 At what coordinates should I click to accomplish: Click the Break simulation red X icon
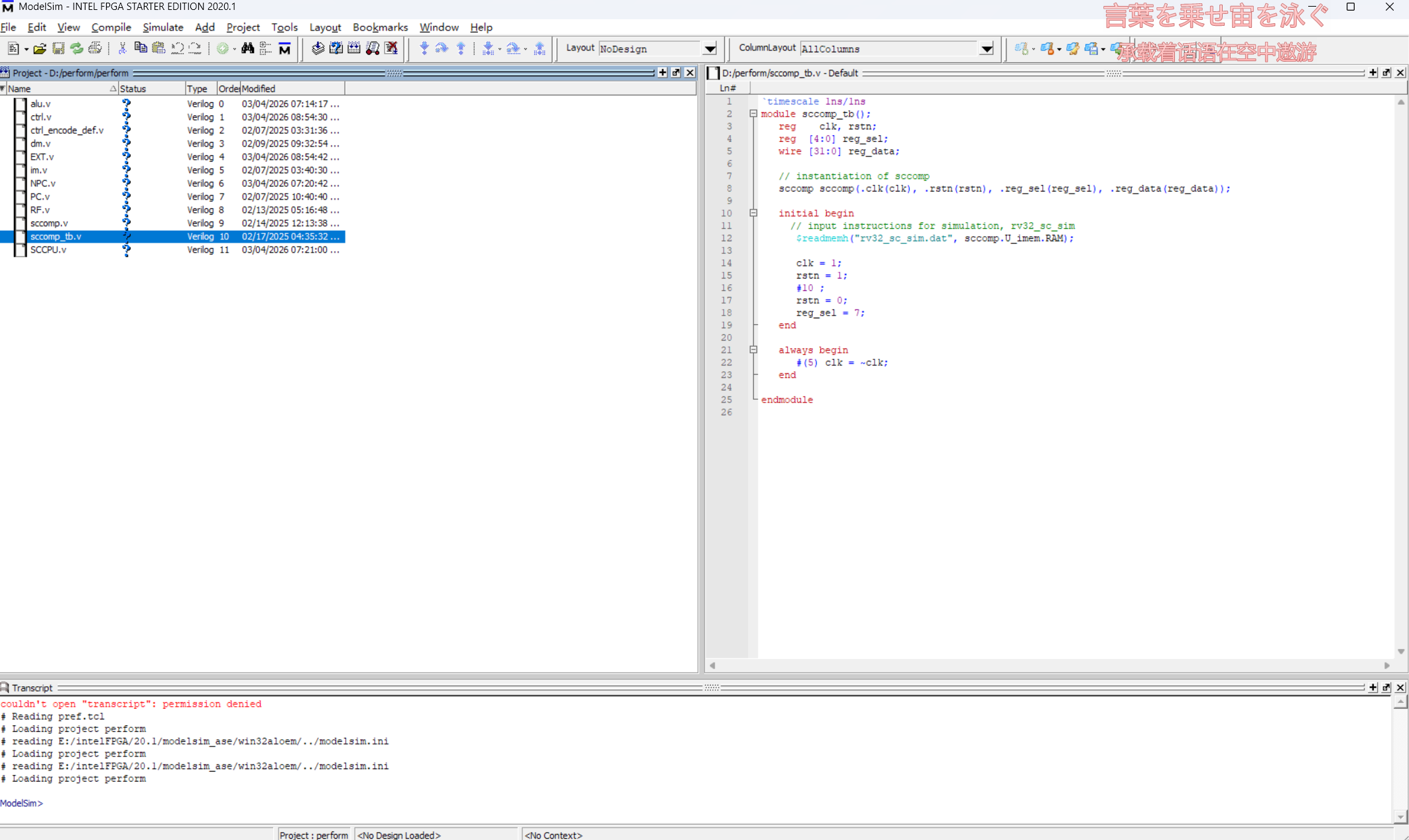391,48
